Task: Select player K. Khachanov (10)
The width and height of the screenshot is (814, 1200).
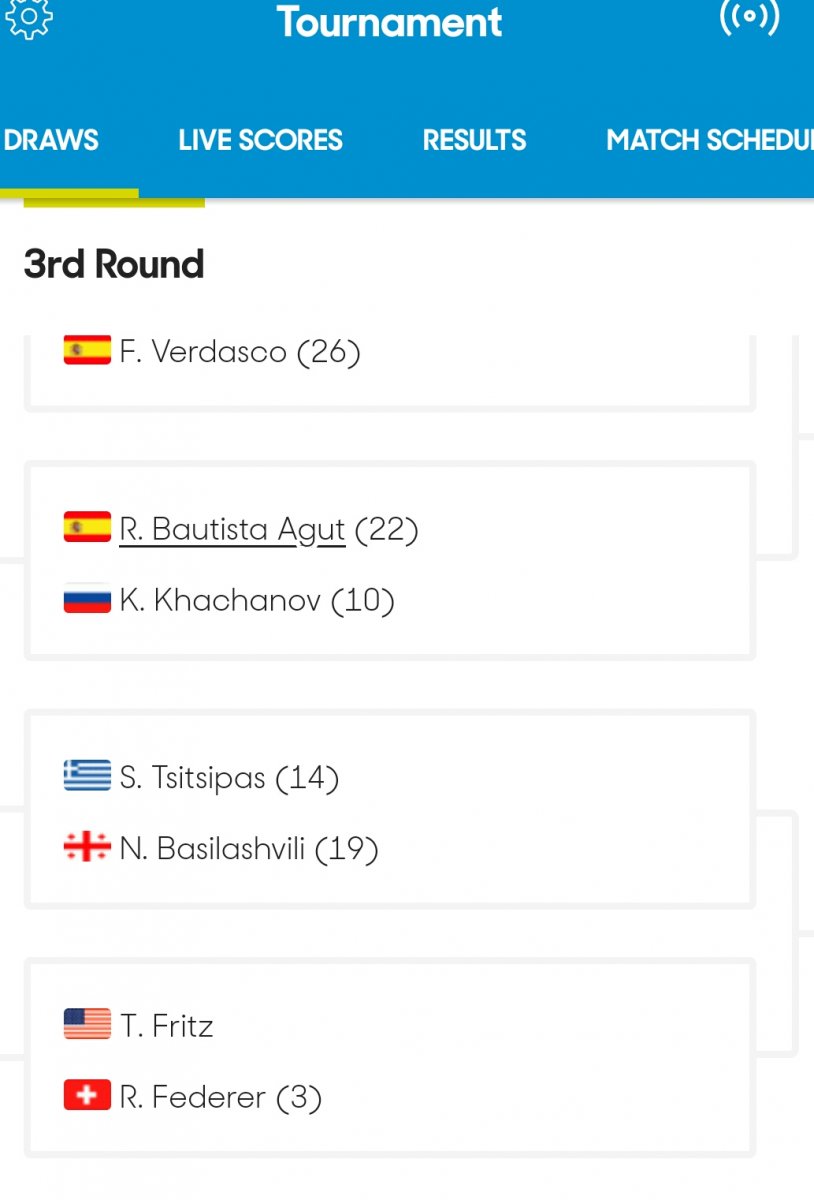Action: click(x=257, y=600)
